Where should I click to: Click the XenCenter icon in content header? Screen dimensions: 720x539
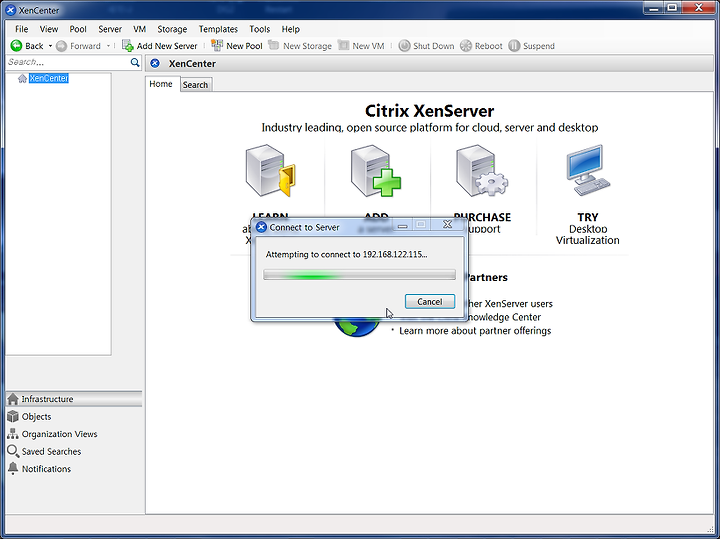(155, 63)
